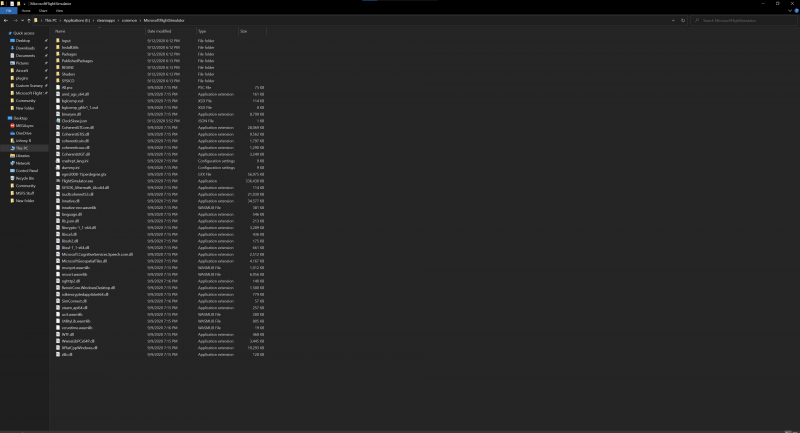
Task: Select the crashrpt_lang.ini file icon
Action: 58,161
